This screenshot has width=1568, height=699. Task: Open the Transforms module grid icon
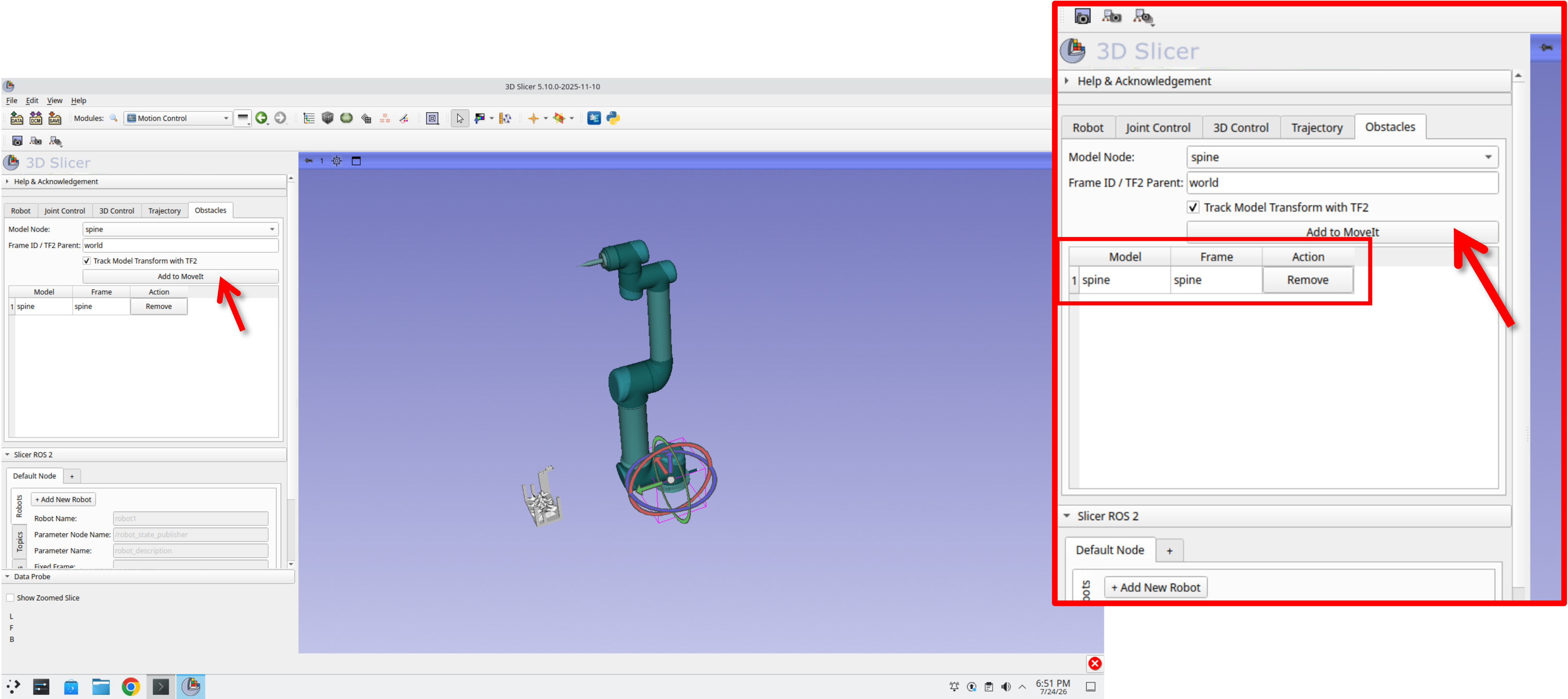[x=366, y=118]
